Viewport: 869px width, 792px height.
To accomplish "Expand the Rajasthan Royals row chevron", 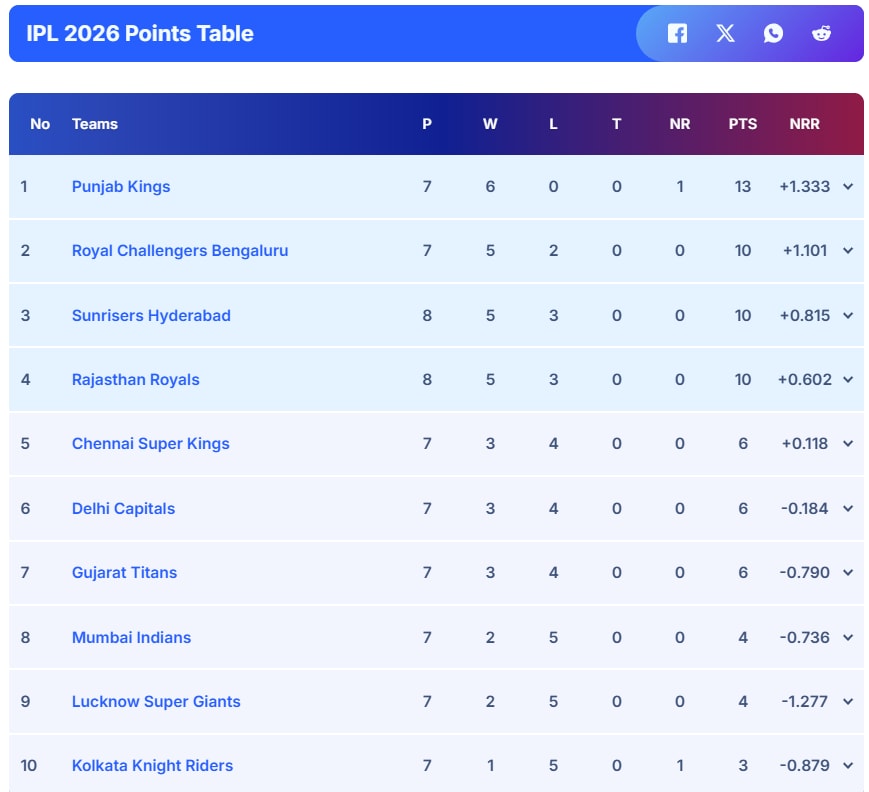I will (x=848, y=380).
